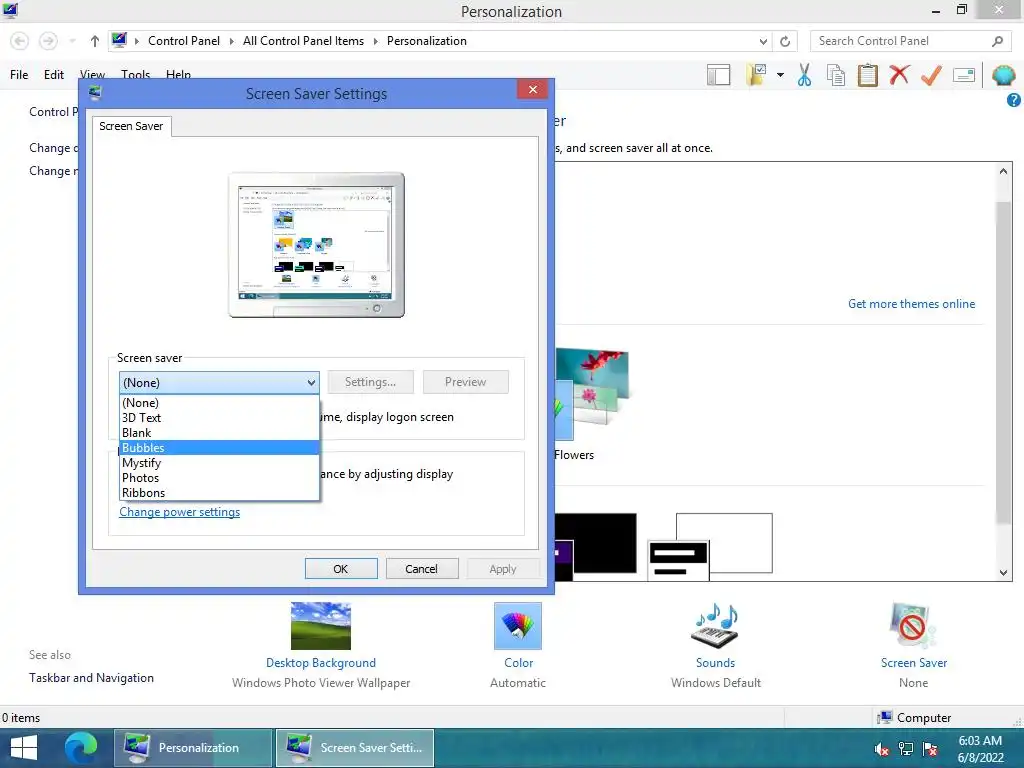The width and height of the screenshot is (1024, 768).
Task: Click the Settings... button
Action: point(370,382)
